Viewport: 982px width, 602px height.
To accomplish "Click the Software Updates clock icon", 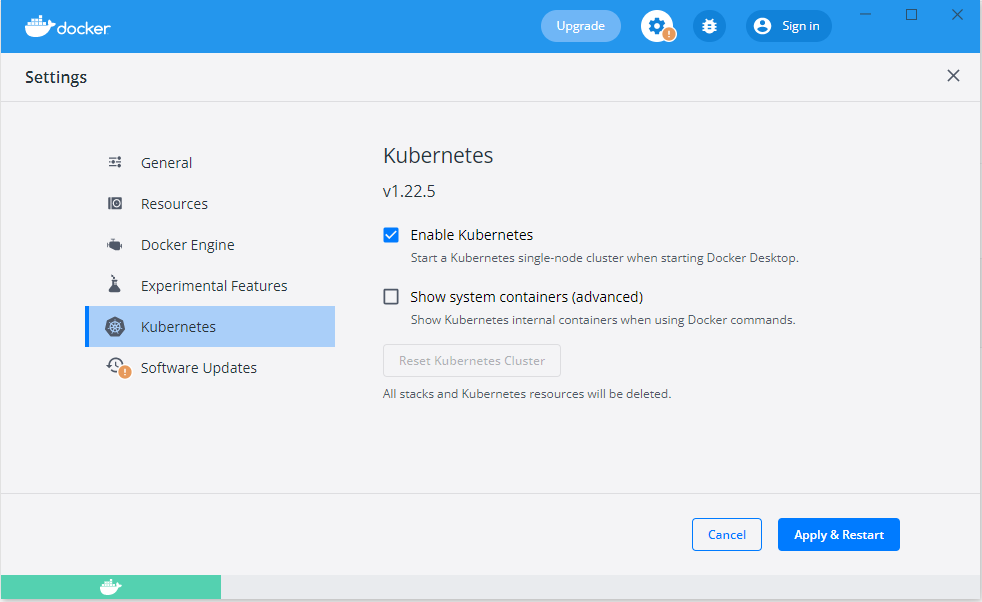I will tap(117, 367).
